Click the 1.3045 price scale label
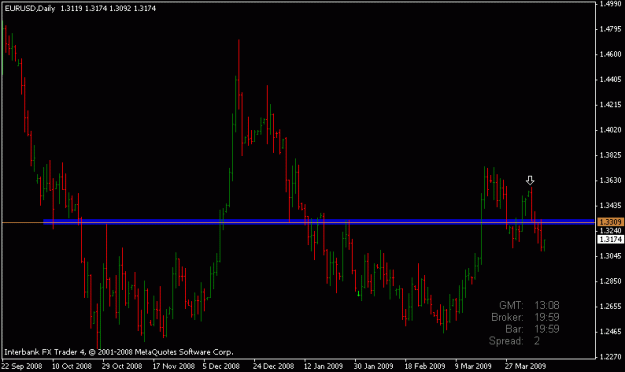The height and width of the screenshot is (372, 625). (610, 256)
